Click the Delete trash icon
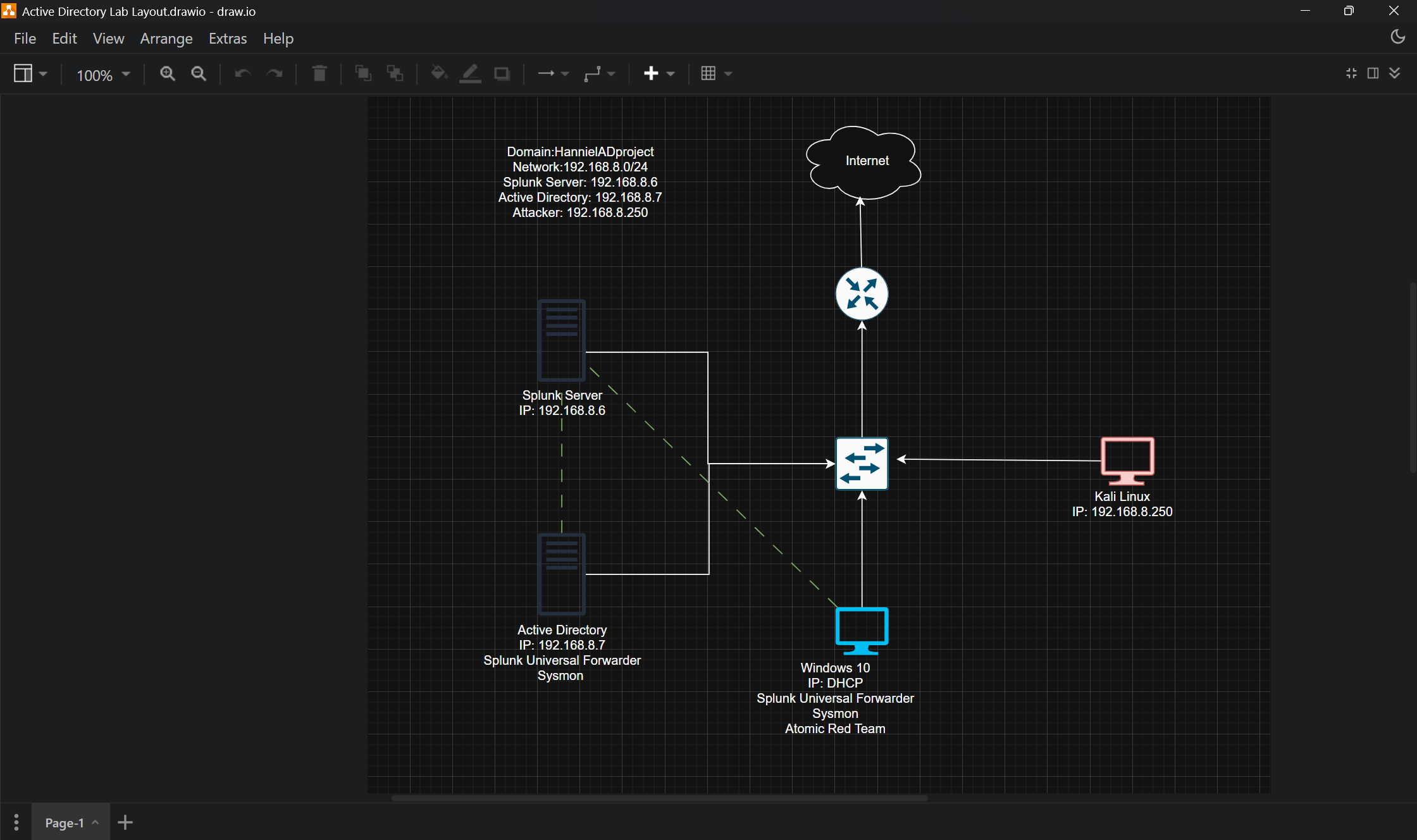The width and height of the screenshot is (1417, 840). pos(319,74)
